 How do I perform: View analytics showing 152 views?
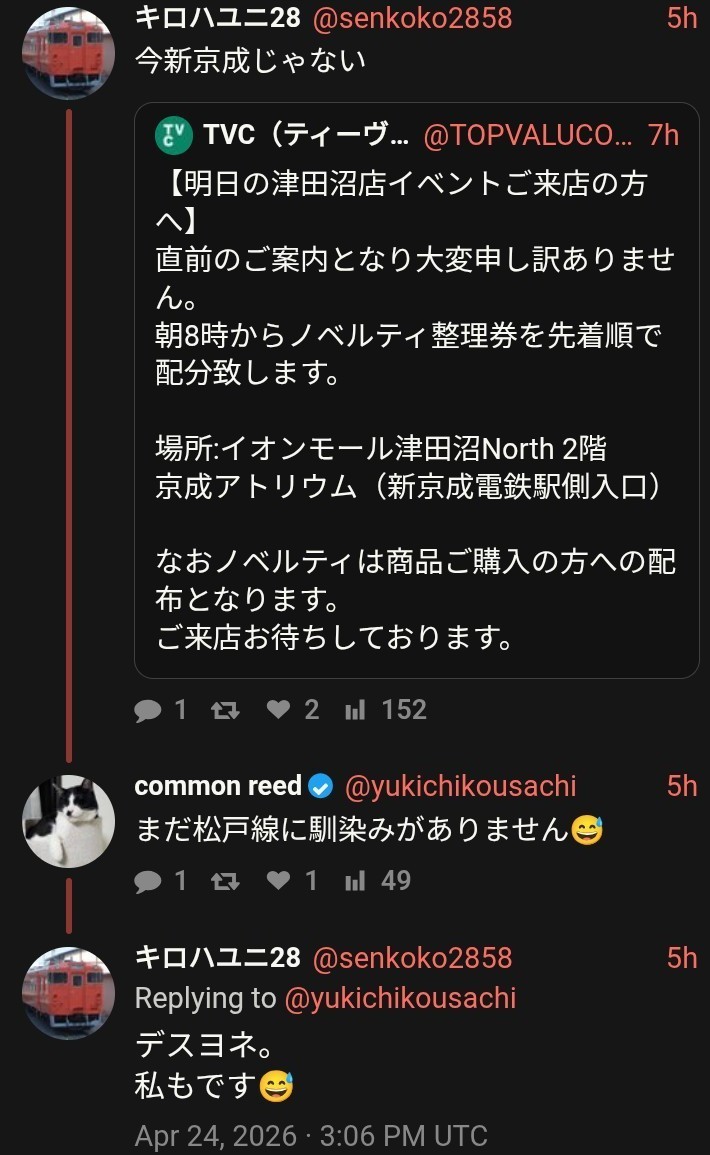(355, 710)
